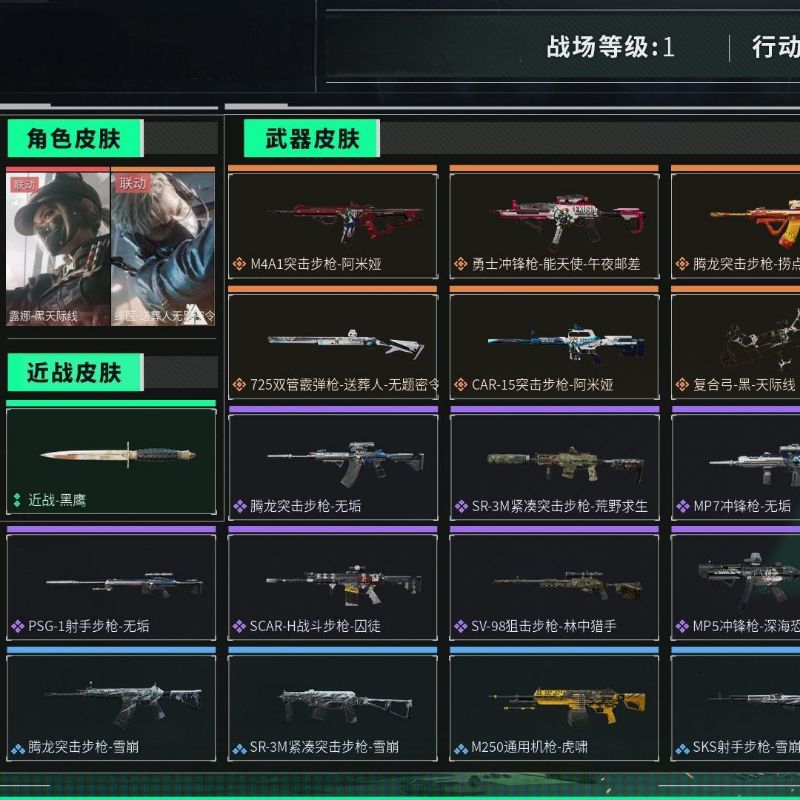The height and width of the screenshot is (800, 800).
Task: Click the 角色皮肤 section header
Action: coord(75,138)
